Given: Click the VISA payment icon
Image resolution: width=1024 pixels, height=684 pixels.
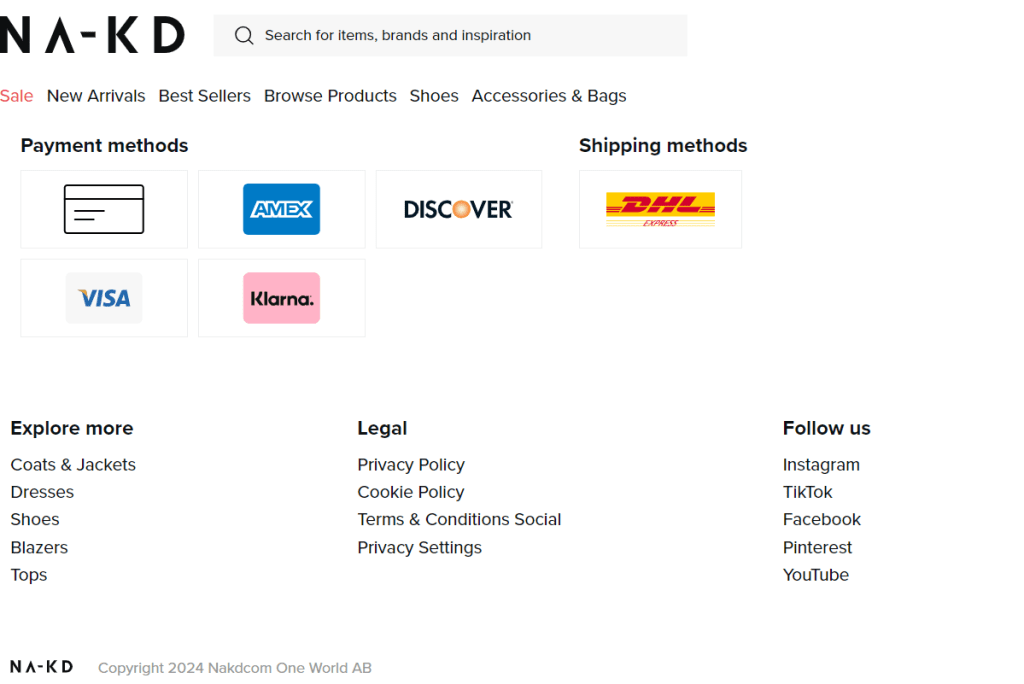Looking at the screenshot, I should (104, 298).
